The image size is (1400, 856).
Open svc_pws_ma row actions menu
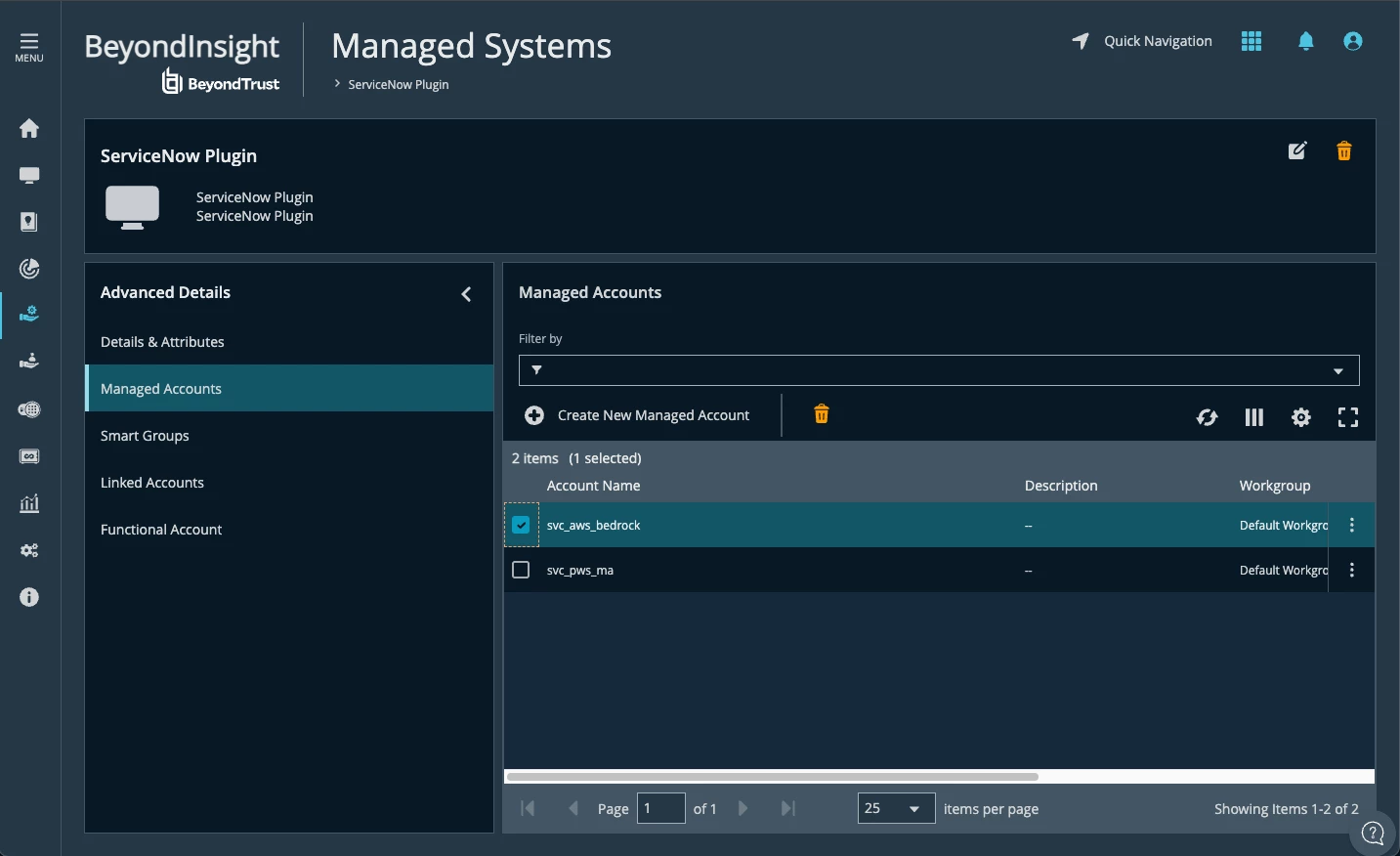1352,570
